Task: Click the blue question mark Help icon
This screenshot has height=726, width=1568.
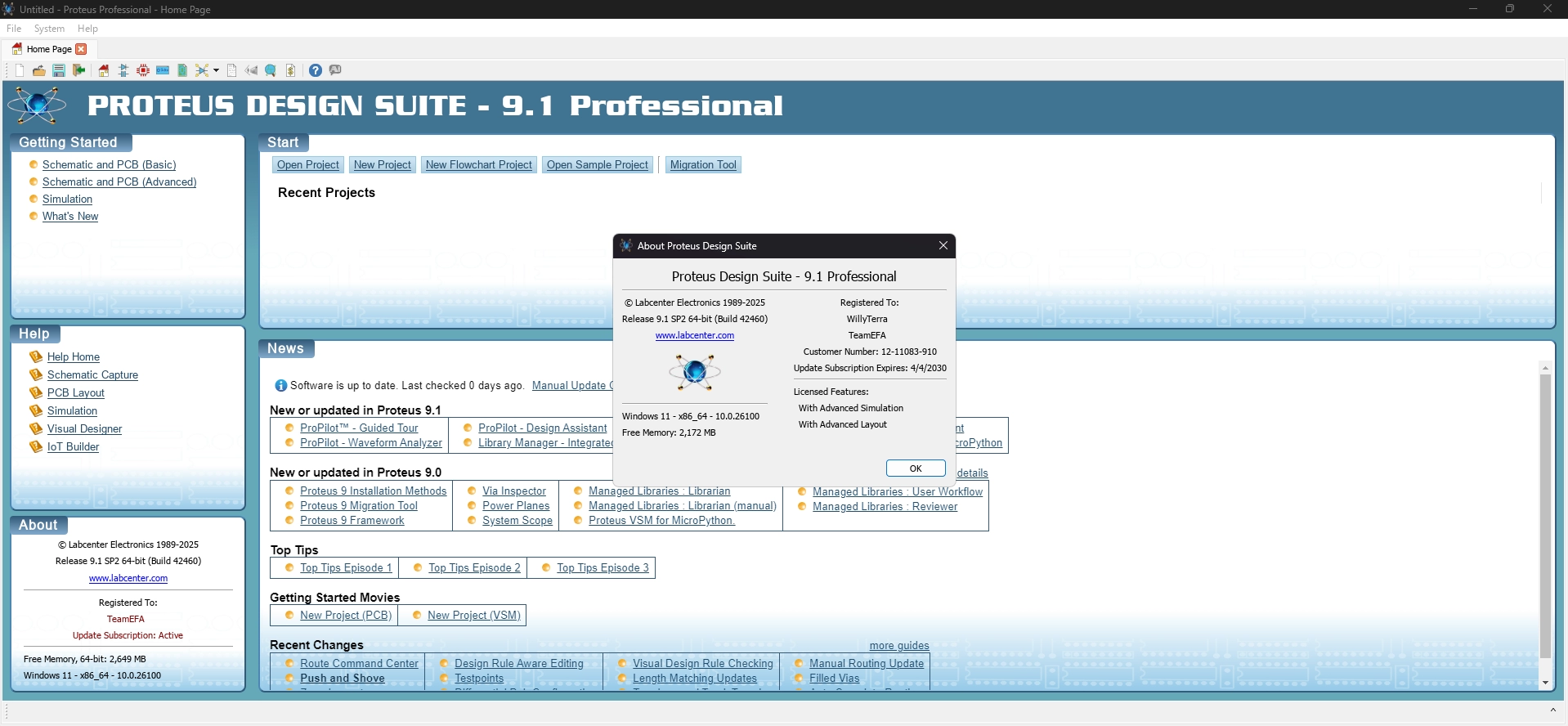Action: (x=316, y=70)
